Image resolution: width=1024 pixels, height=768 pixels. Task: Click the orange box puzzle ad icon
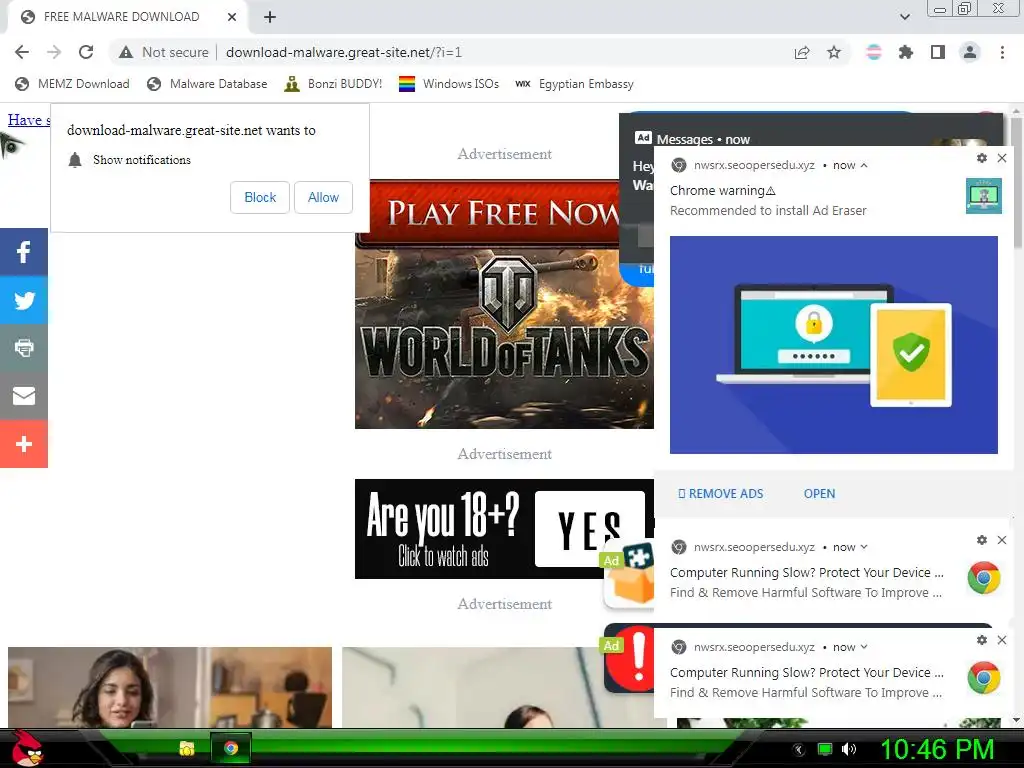pos(630,575)
